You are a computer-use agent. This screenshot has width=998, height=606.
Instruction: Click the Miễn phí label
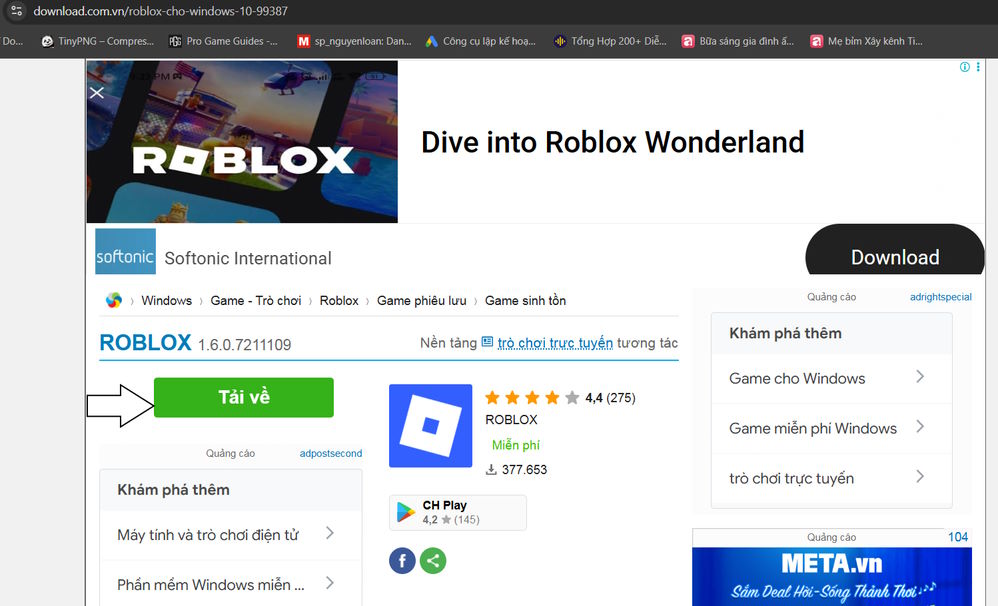[516, 445]
